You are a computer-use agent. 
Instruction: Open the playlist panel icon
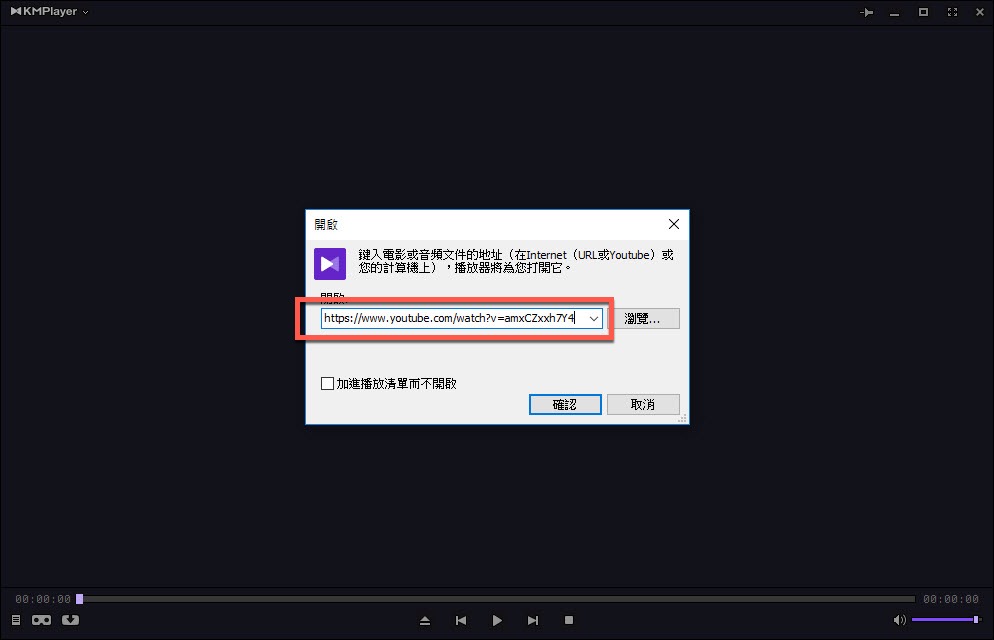16,620
